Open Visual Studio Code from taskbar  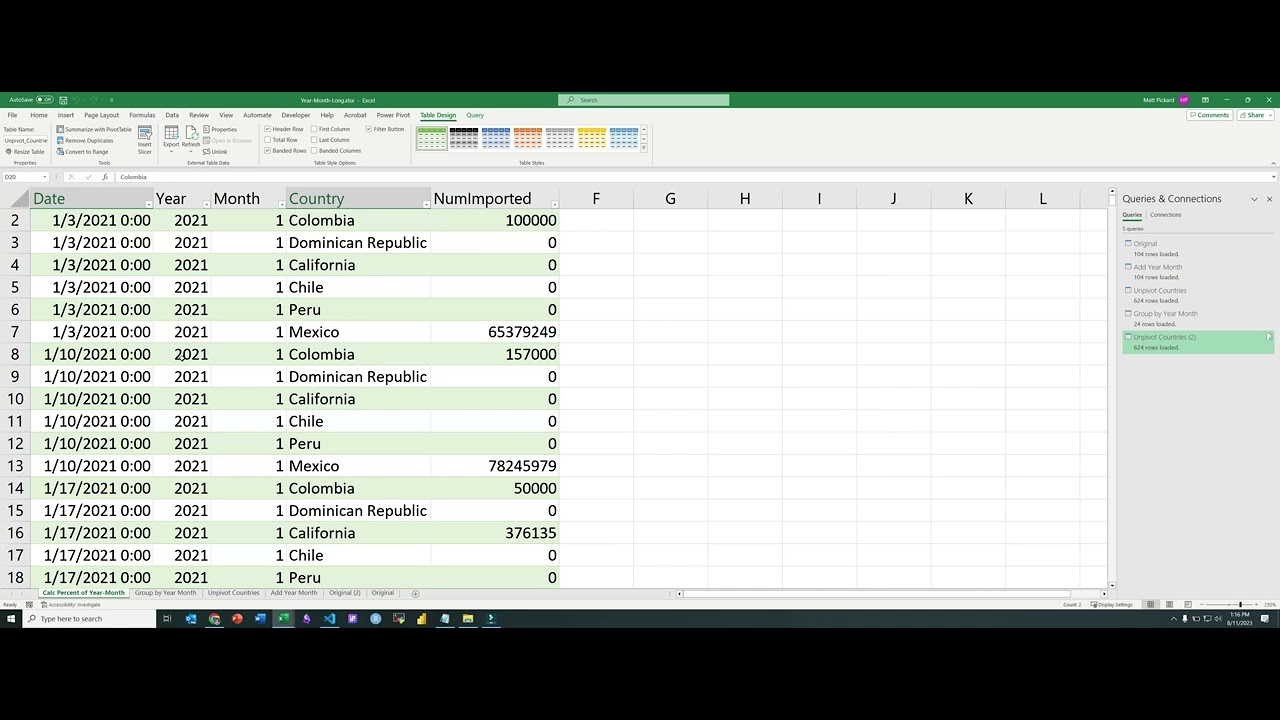[329, 619]
